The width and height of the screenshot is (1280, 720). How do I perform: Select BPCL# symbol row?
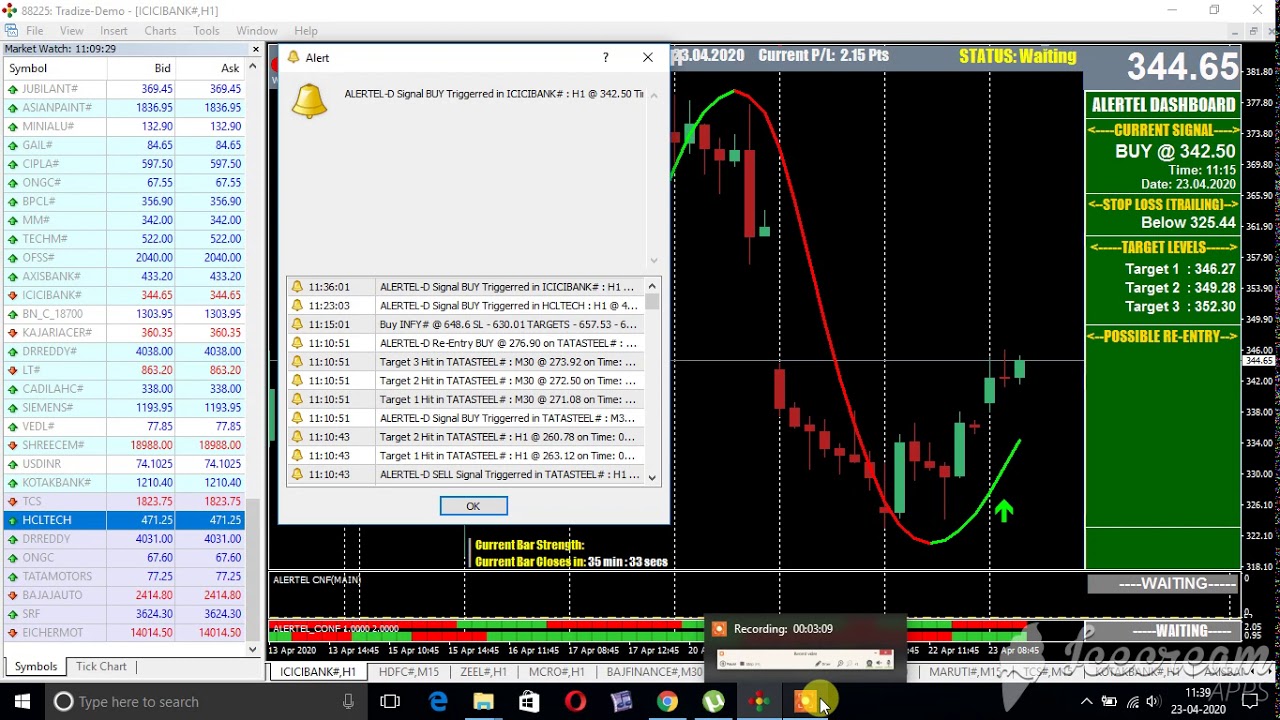point(124,202)
